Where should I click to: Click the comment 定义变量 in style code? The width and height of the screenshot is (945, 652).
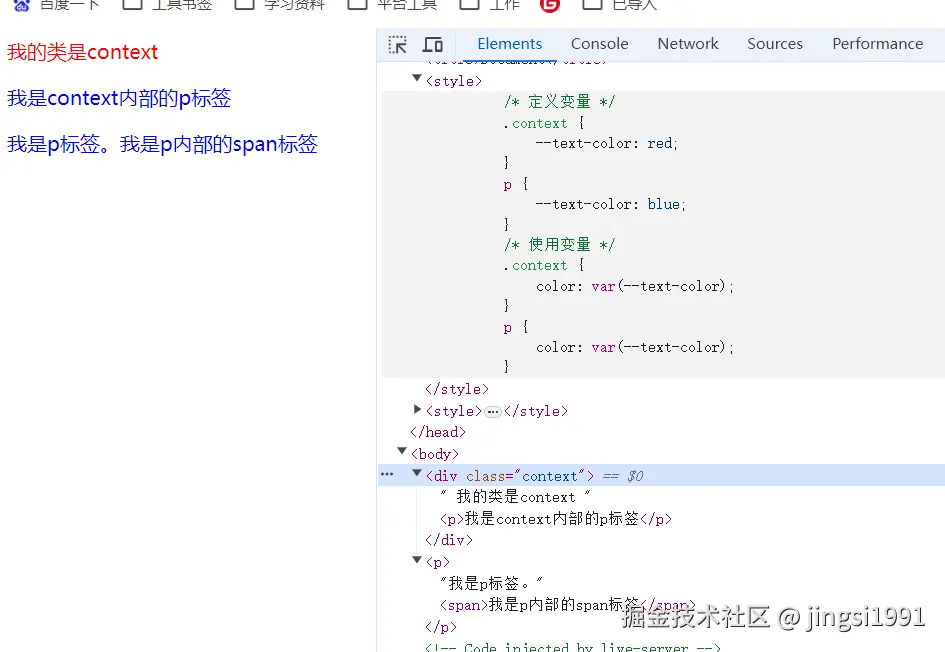pyautogui.click(x=559, y=101)
